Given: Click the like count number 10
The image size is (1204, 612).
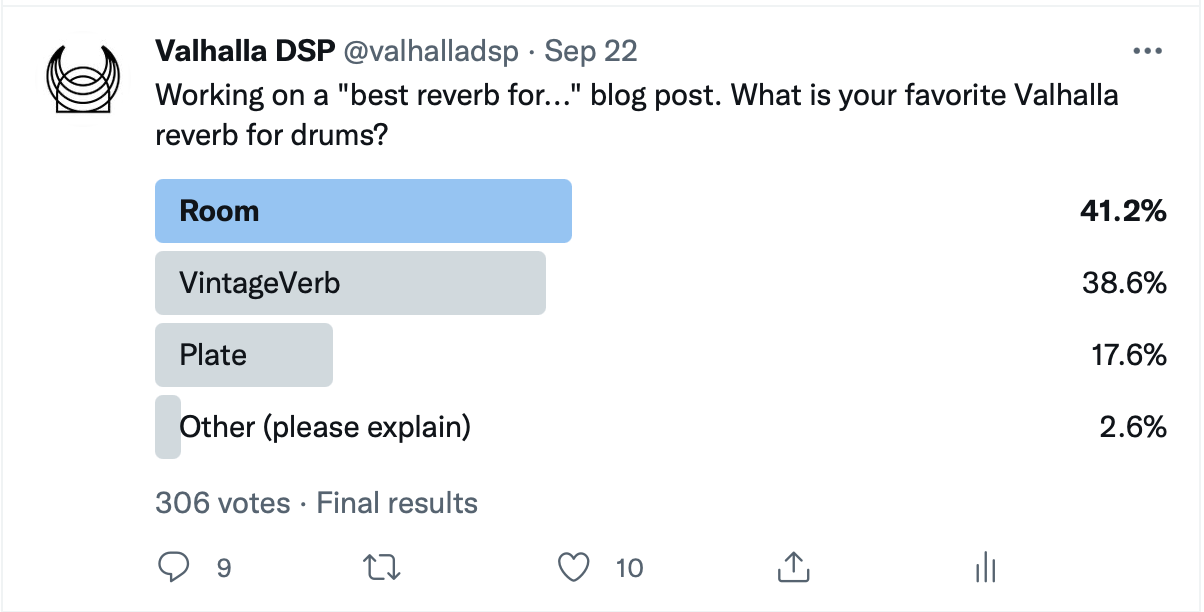Looking at the screenshot, I should click(x=629, y=569).
